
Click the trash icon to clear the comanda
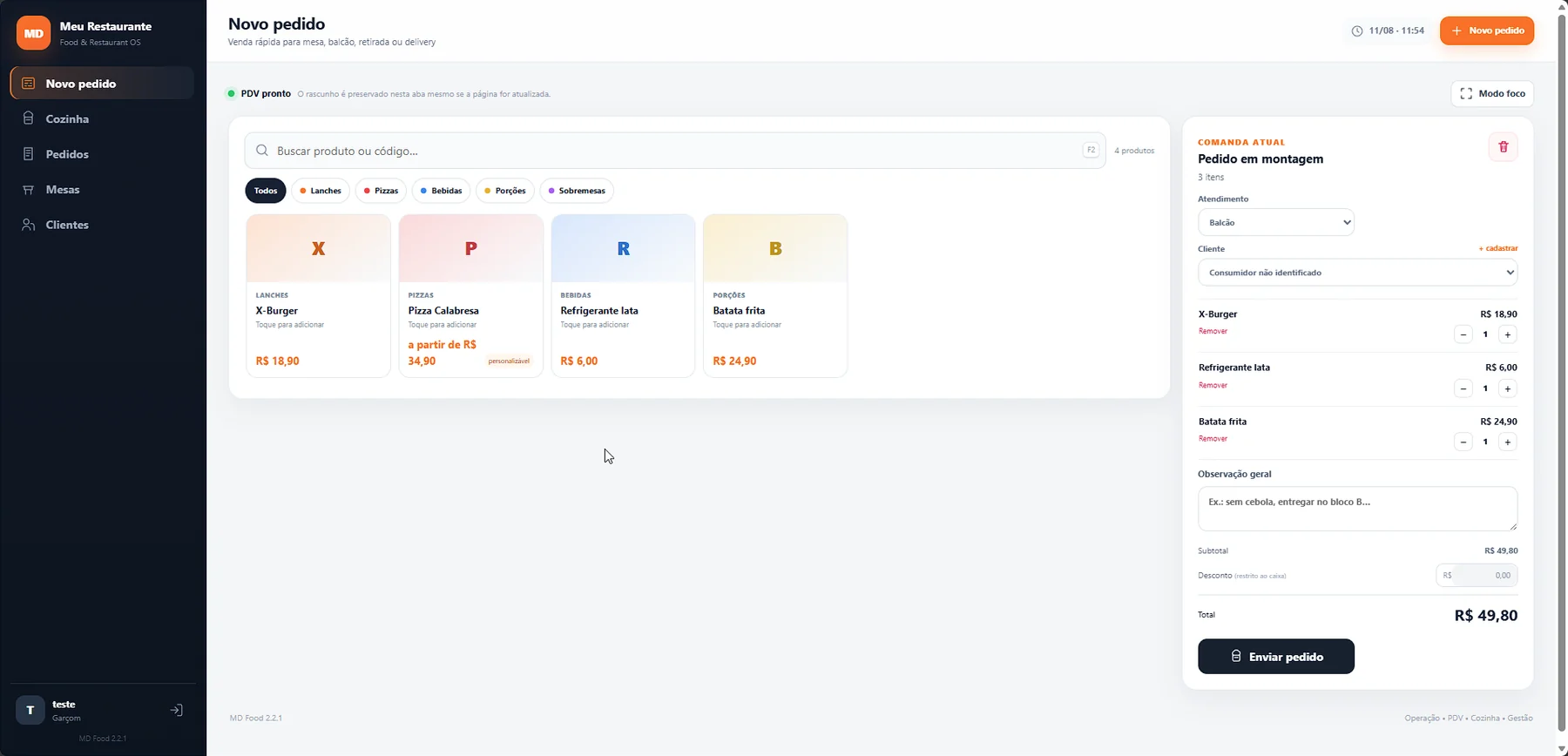pyautogui.click(x=1503, y=147)
